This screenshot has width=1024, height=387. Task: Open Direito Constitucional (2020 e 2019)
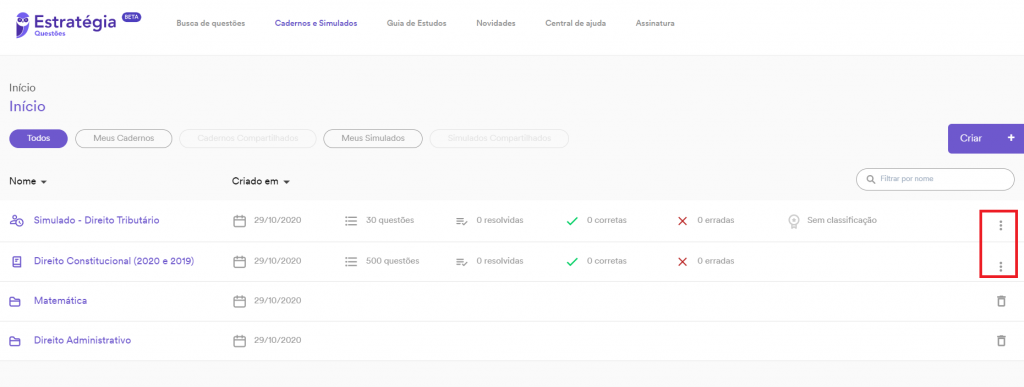click(114, 261)
